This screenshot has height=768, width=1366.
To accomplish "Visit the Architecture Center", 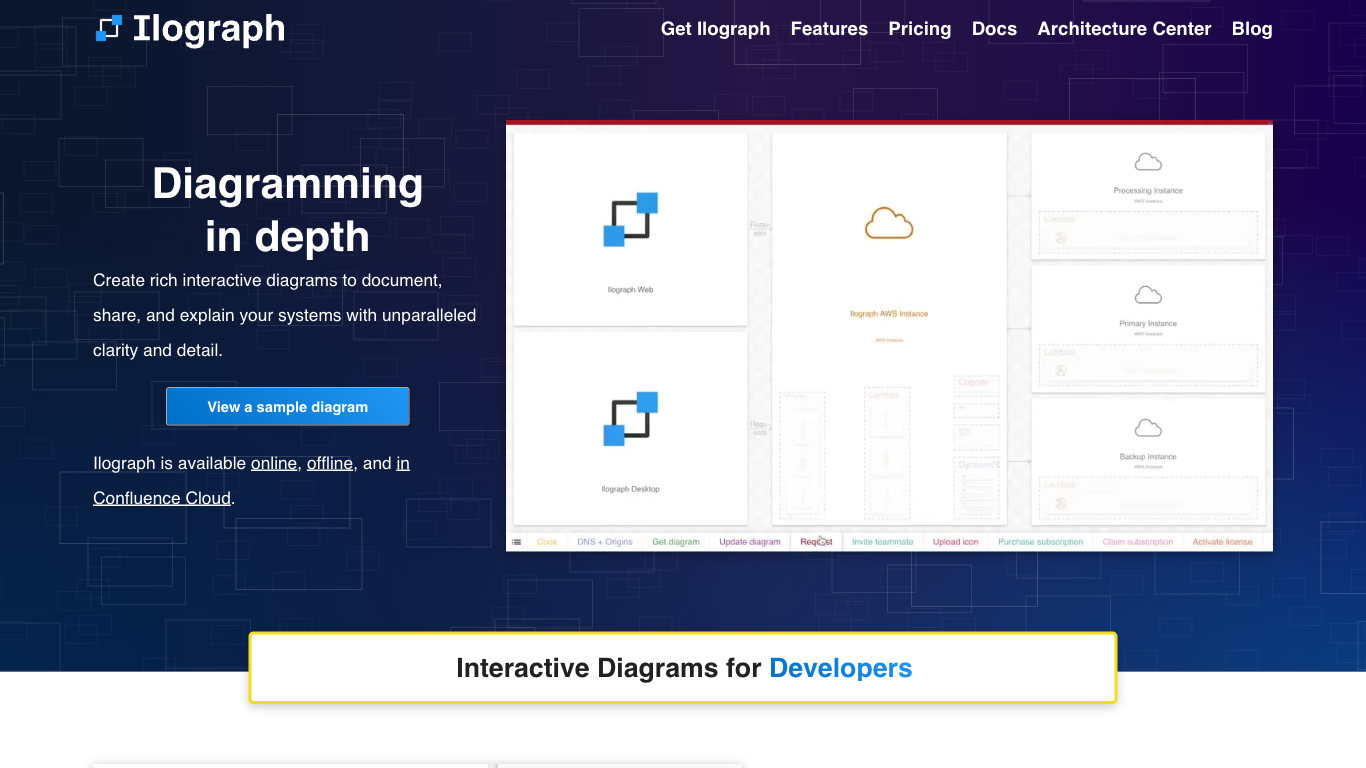I will (x=1124, y=29).
